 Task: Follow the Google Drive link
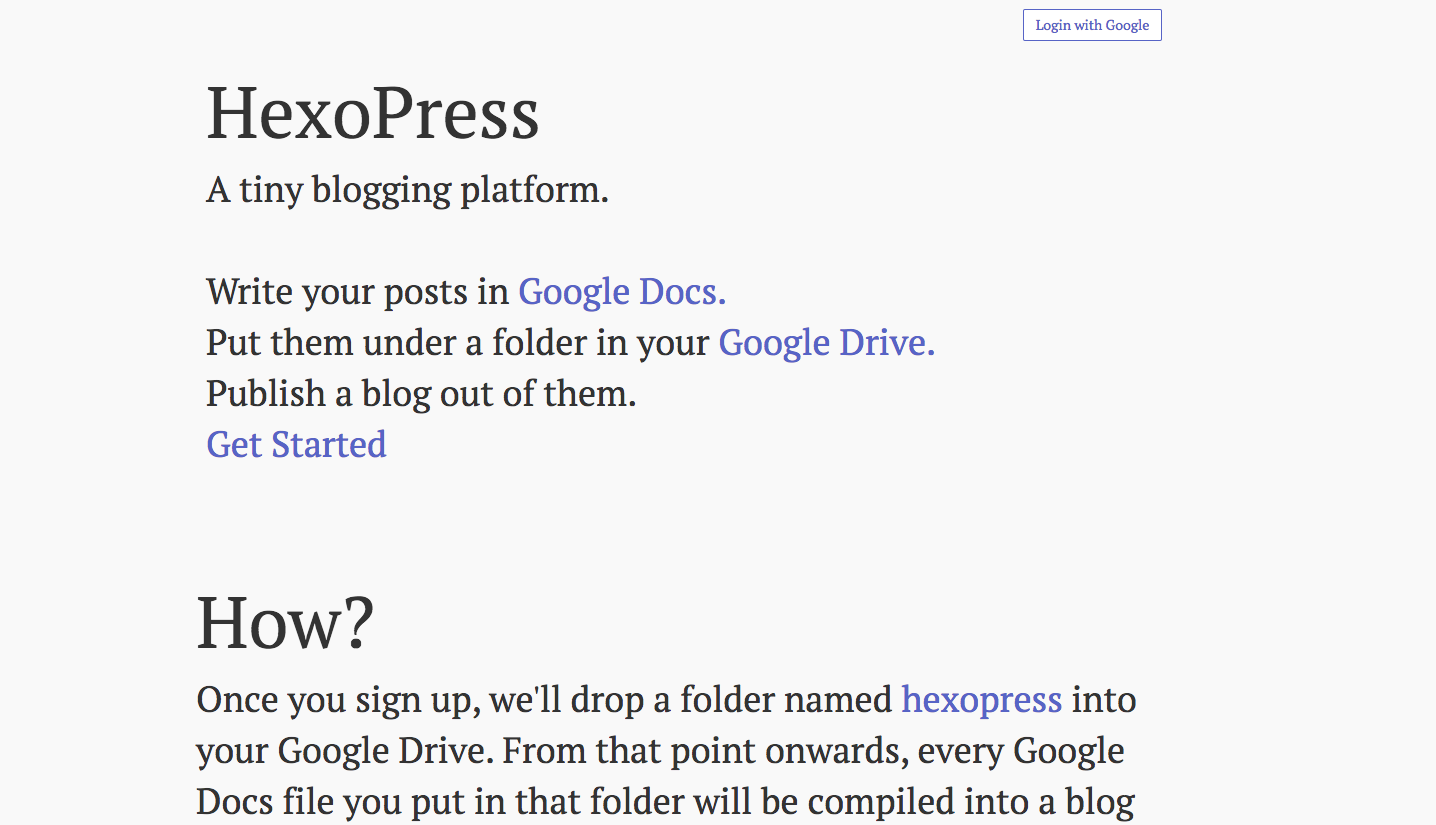pyautogui.click(x=827, y=343)
